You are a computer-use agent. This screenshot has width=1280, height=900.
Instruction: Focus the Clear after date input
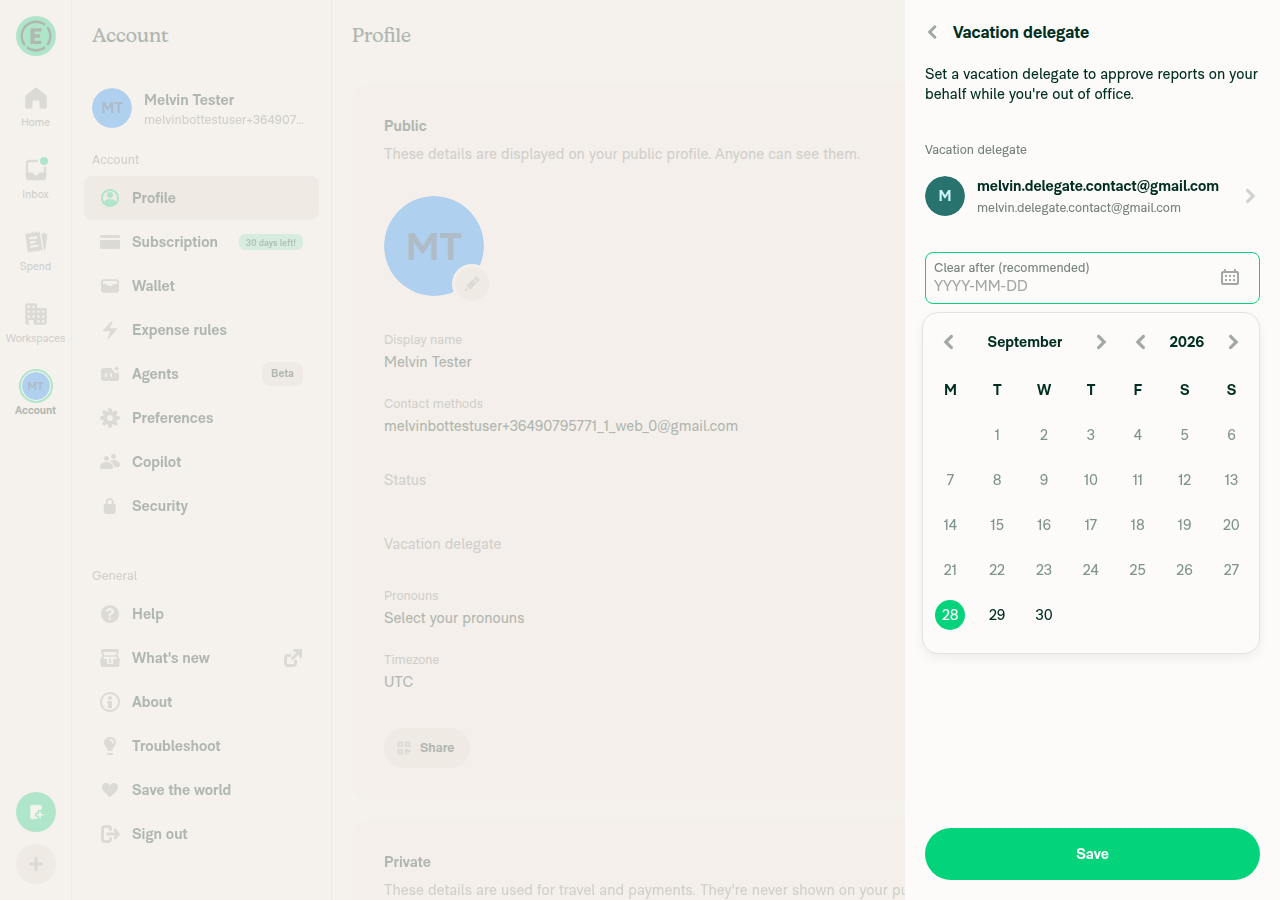[1092, 278]
